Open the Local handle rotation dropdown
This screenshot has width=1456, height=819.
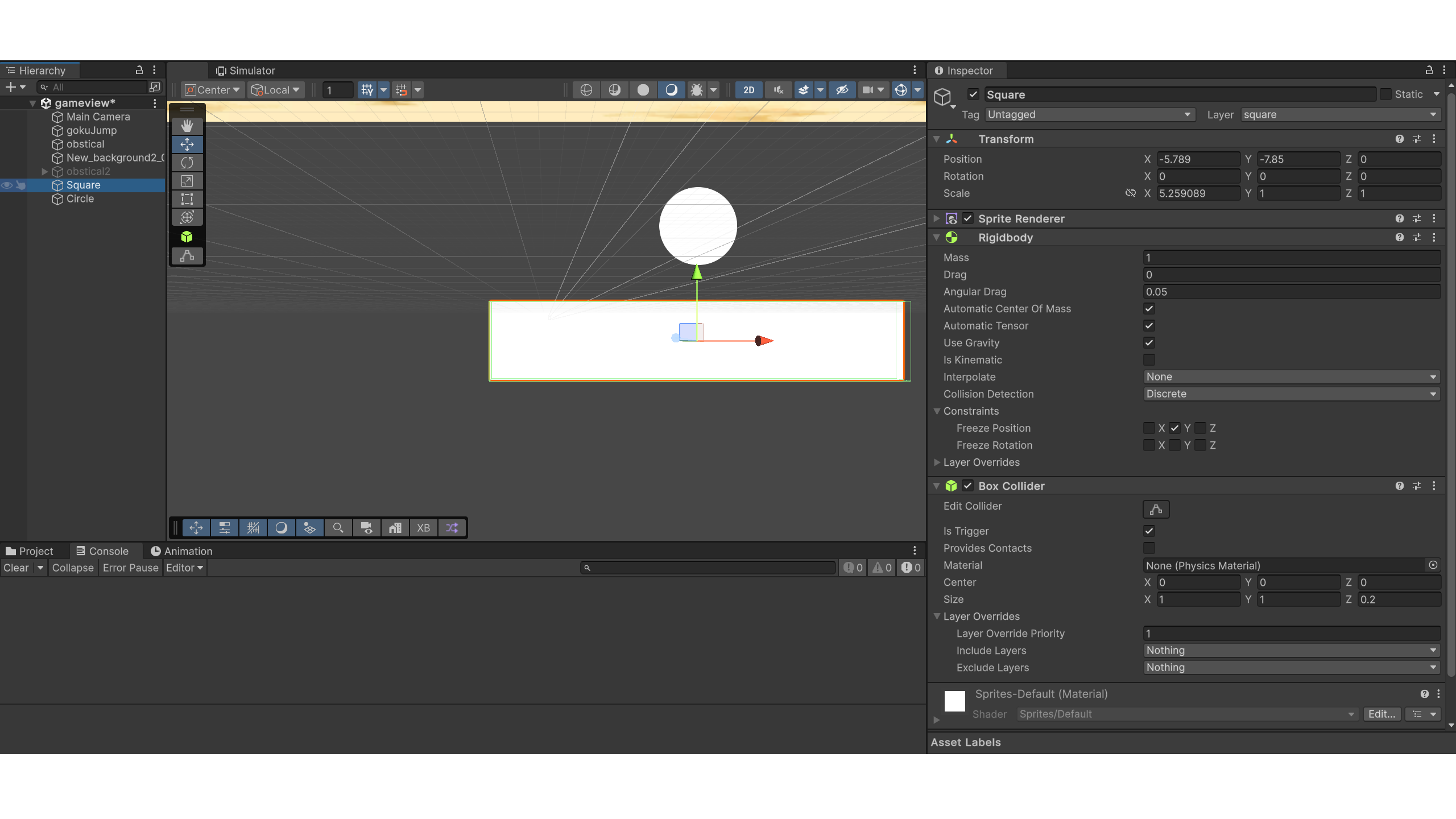(276, 90)
